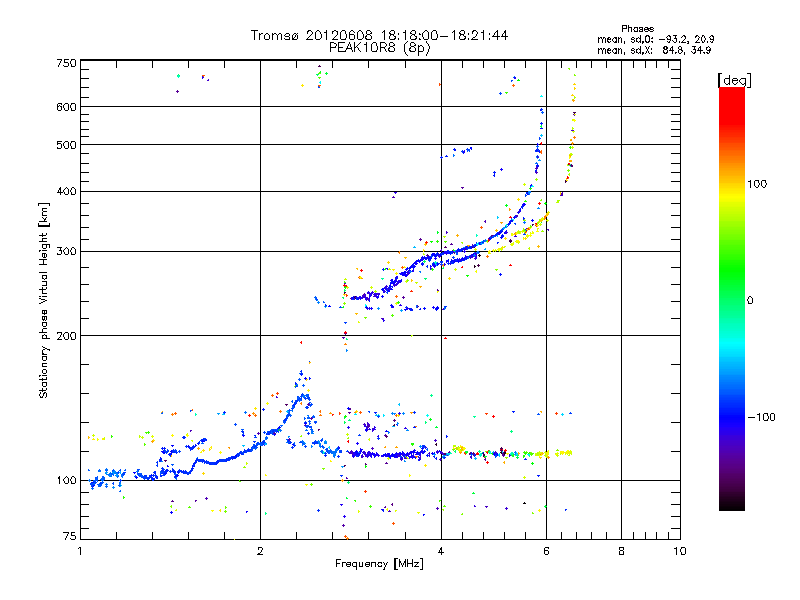Viewport: 800px width, 600px height.
Task: Click the x-axis '2' tick label
Action: coord(260,551)
